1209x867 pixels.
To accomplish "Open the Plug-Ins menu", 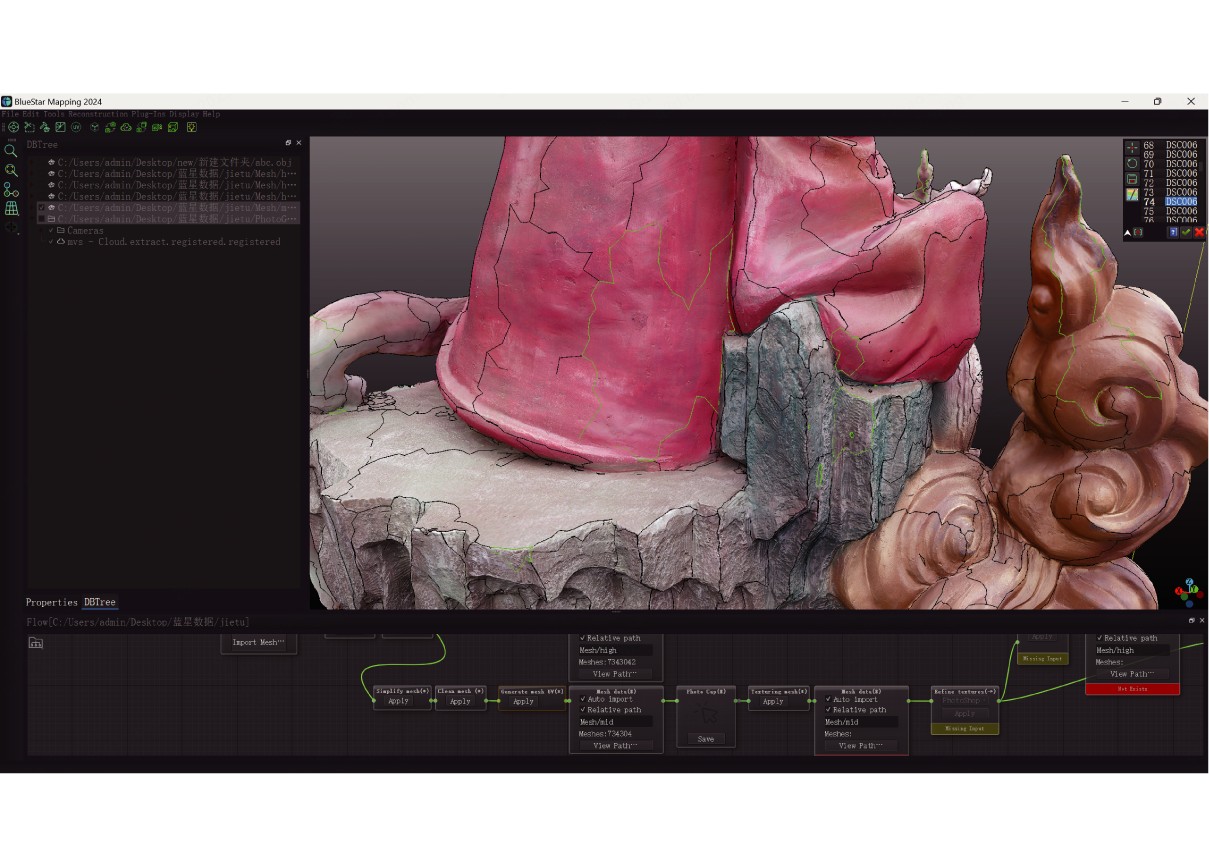I will 149,114.
